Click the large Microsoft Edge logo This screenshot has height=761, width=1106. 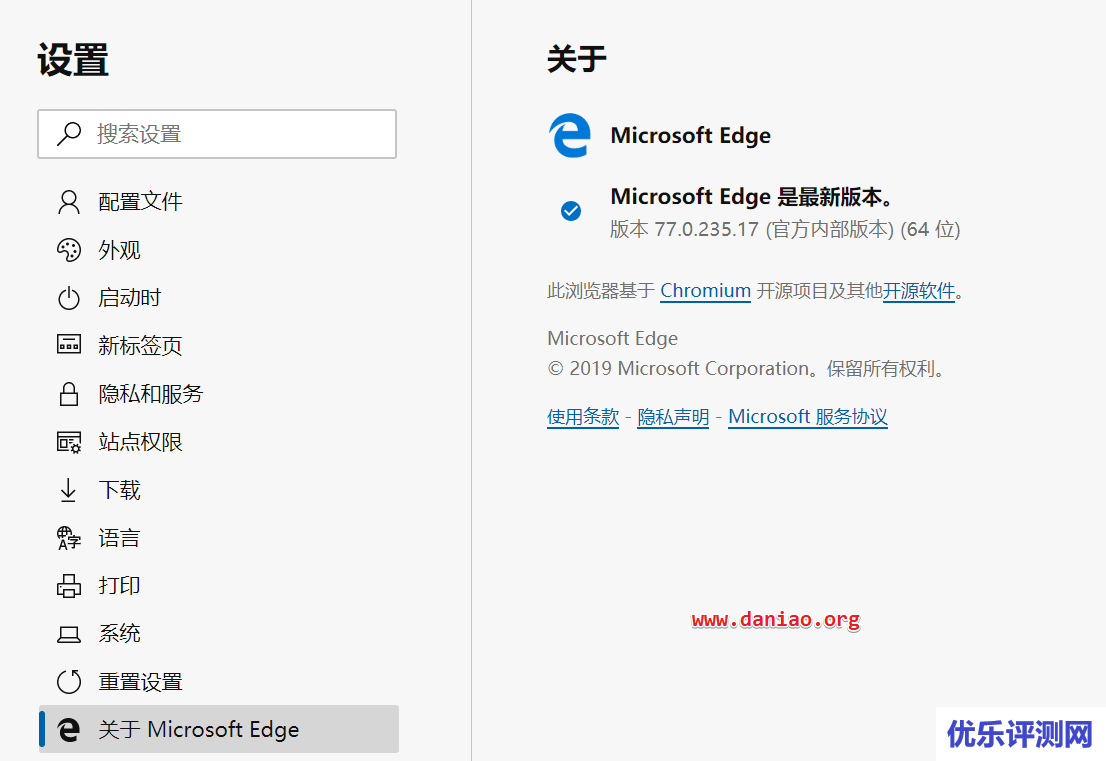point(570,135)
